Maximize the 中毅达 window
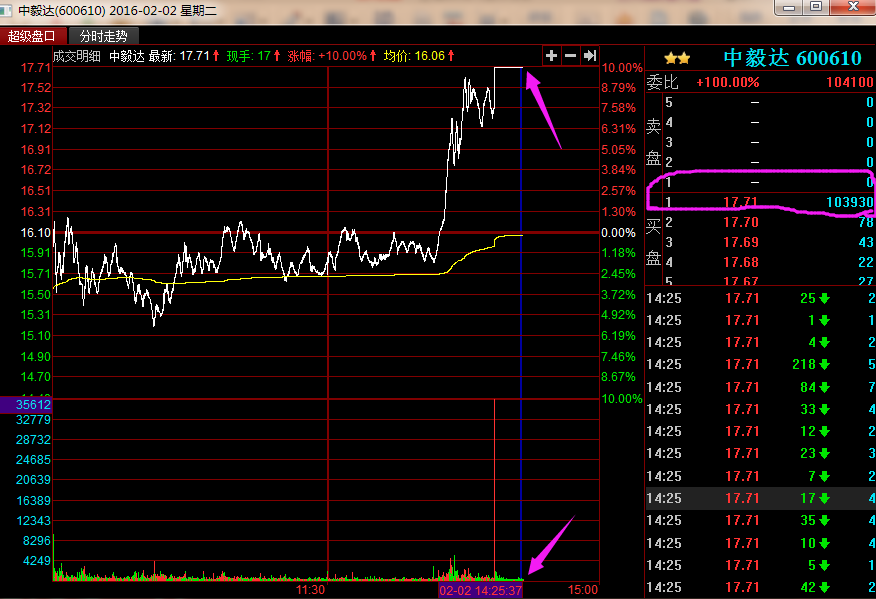Viewport: 876px width, 599px height. 816,7
